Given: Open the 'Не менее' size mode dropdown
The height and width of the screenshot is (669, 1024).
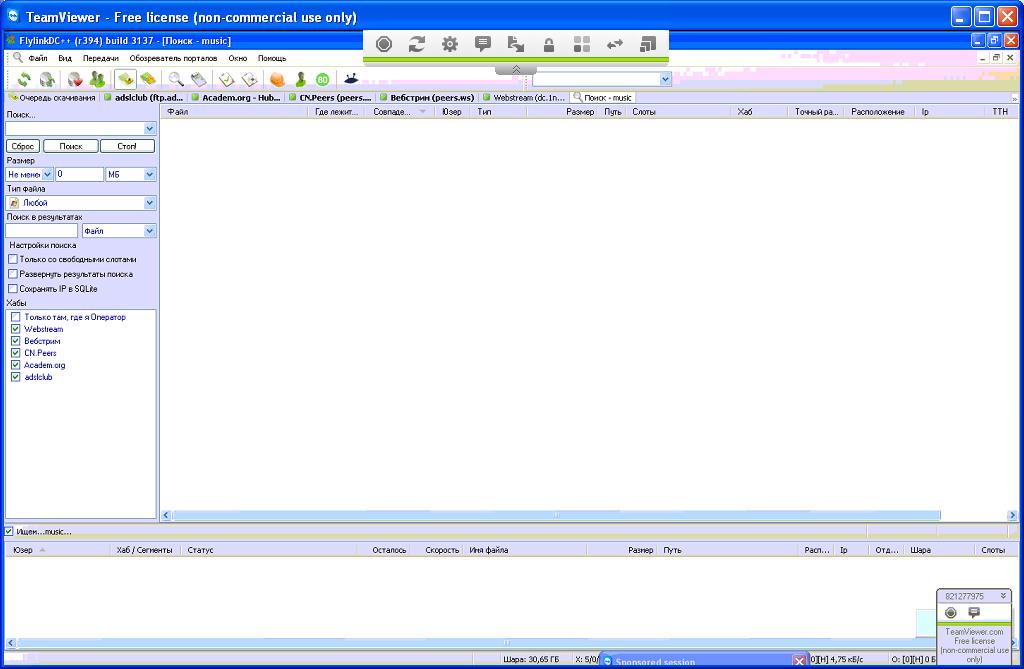Looking at the screenshot, I should (x=47, y=174).
